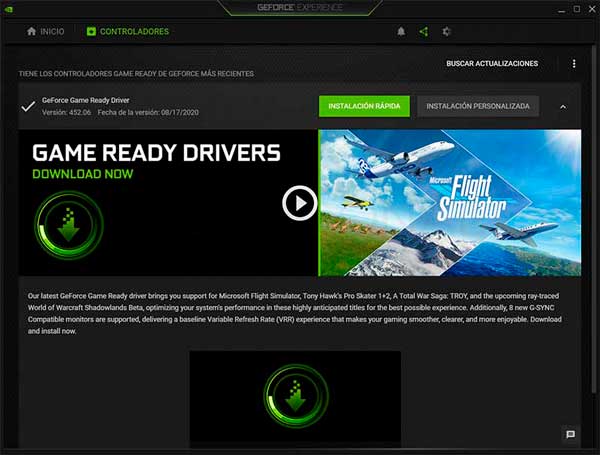Click the Download Now banner text
Image resolution: width=600 pixels, height=455 pixels.
(83, 174)
